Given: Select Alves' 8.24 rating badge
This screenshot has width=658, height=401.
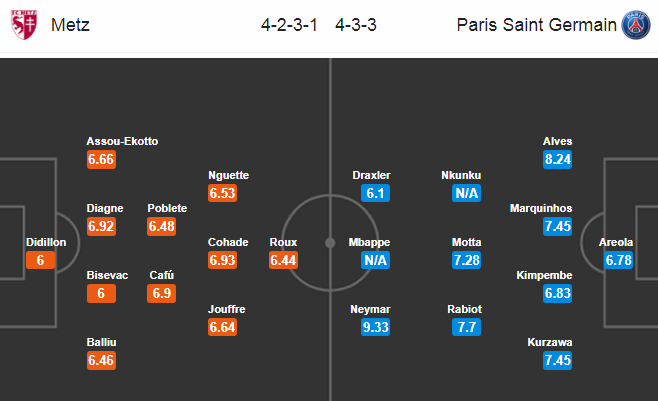Looking at the screenshot, I should click(x=557, y=159).
